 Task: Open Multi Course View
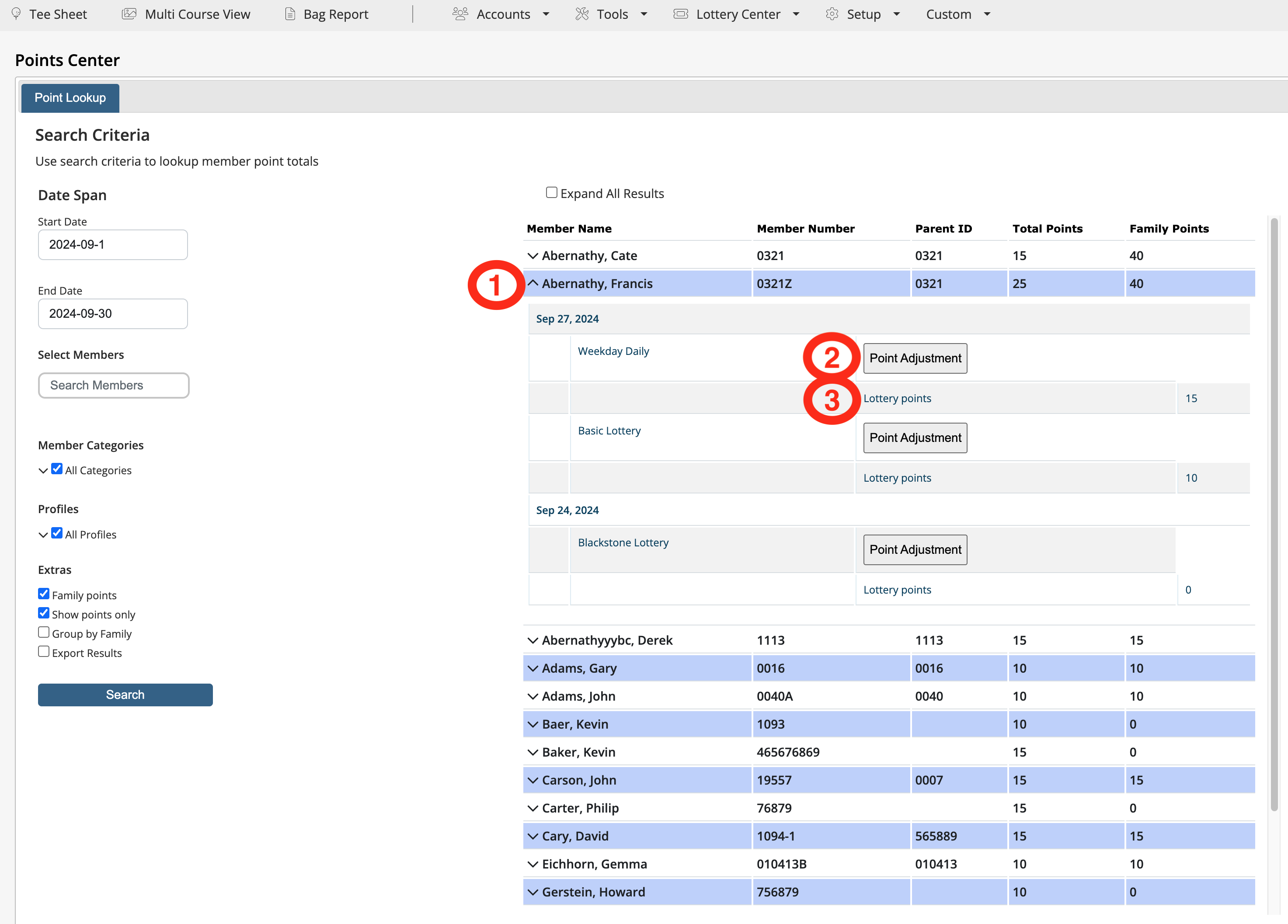pyautogui.click(x=197, y=14)
